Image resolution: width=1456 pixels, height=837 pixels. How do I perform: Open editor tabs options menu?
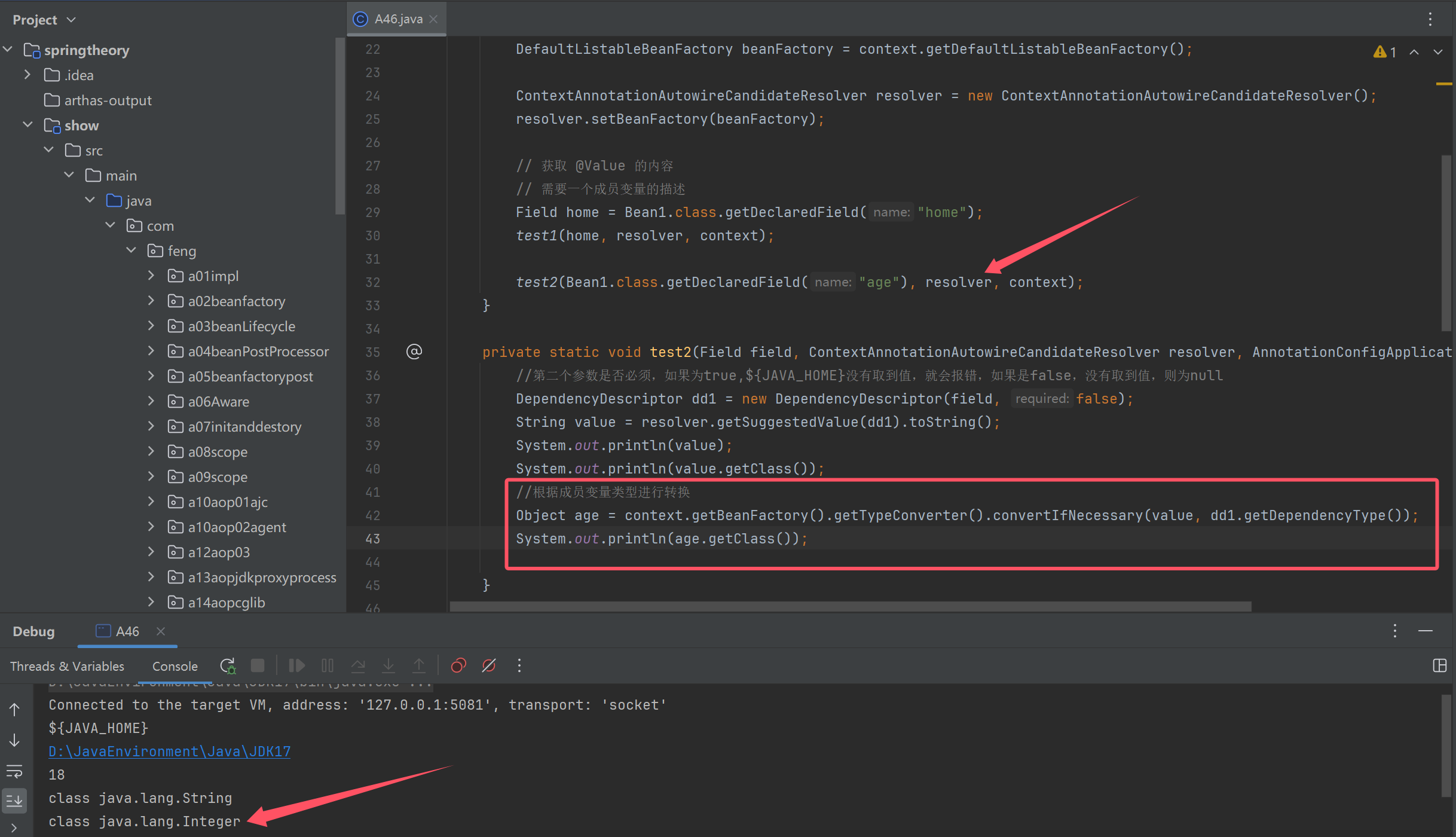click(1430, 19)
